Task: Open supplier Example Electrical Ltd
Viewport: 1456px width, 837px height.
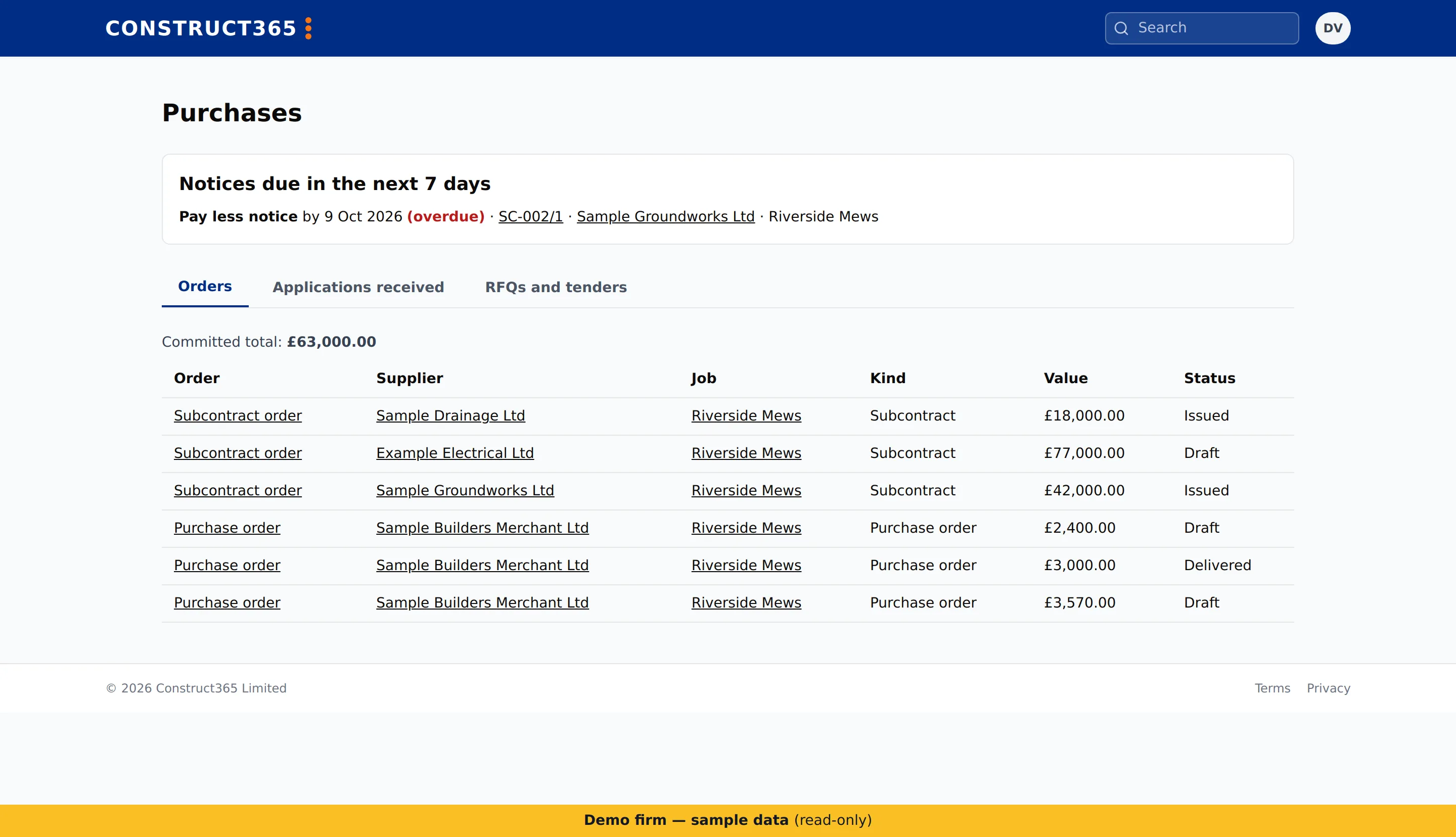Action: coord(454,453)
